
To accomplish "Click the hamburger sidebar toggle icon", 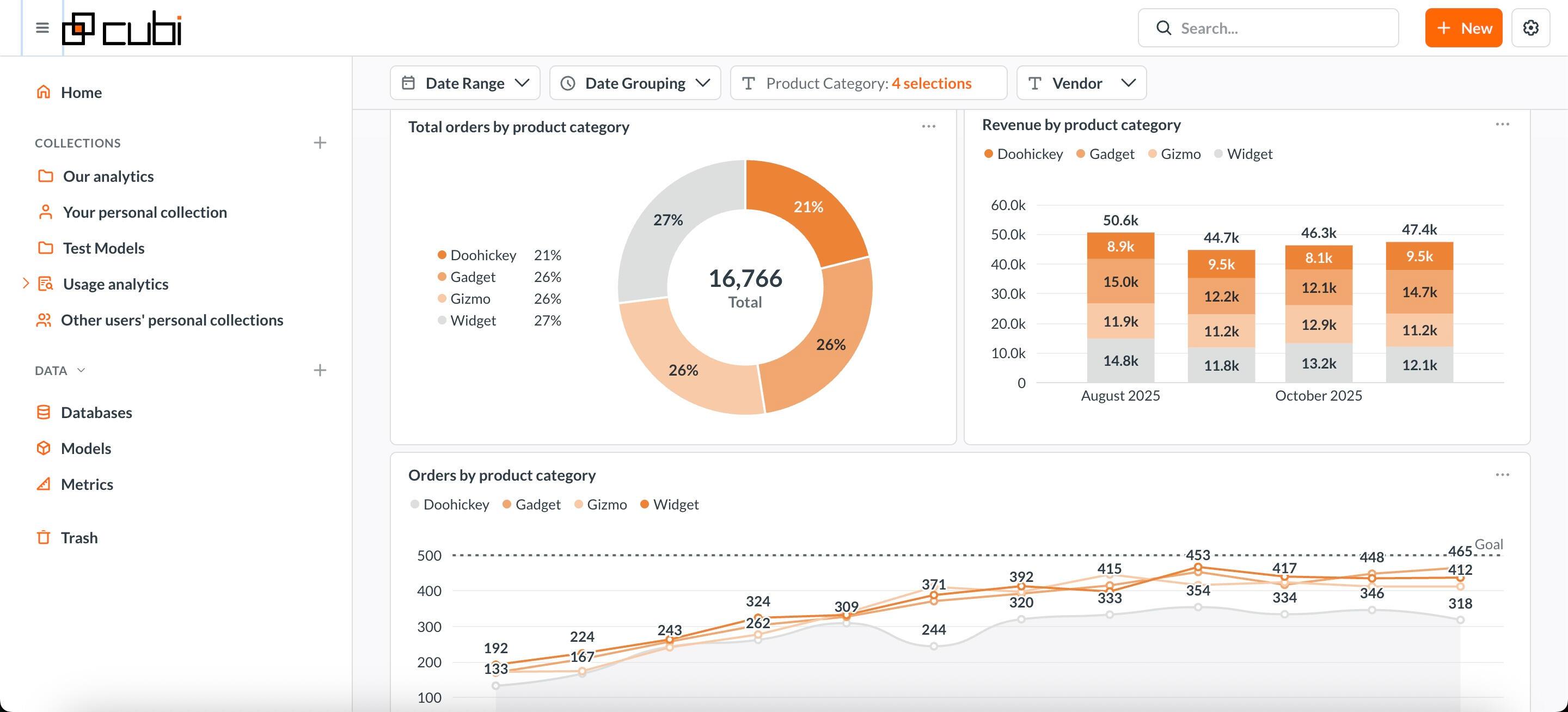I will tap(42, 28).
